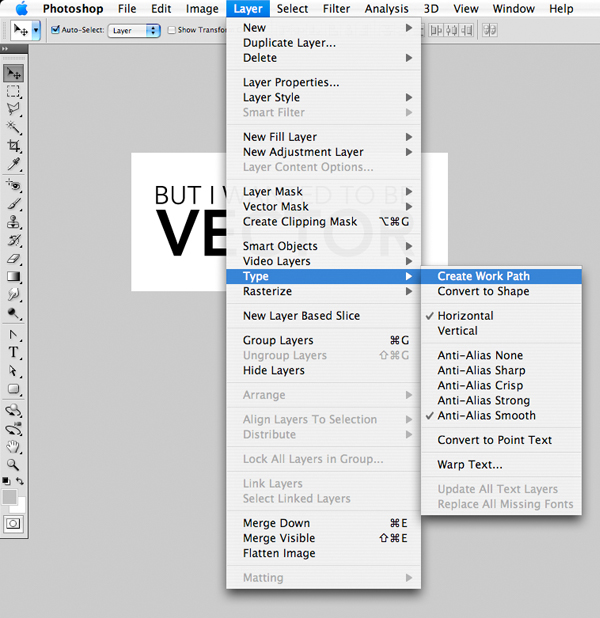Click the background color swatch

click(20, 506)
